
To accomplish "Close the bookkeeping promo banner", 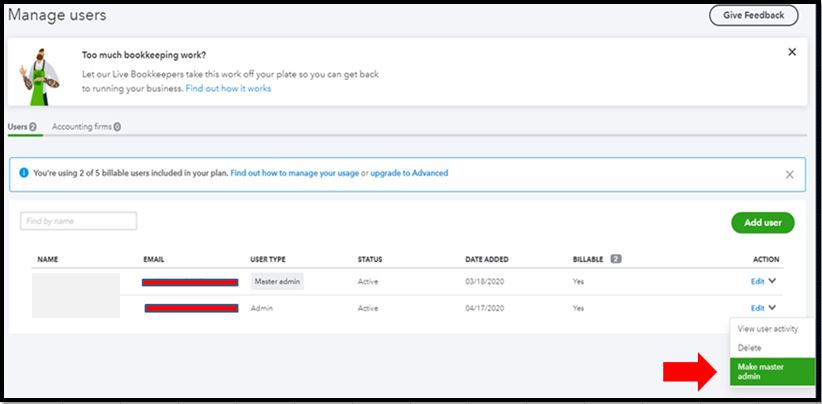I will point(792,52).
